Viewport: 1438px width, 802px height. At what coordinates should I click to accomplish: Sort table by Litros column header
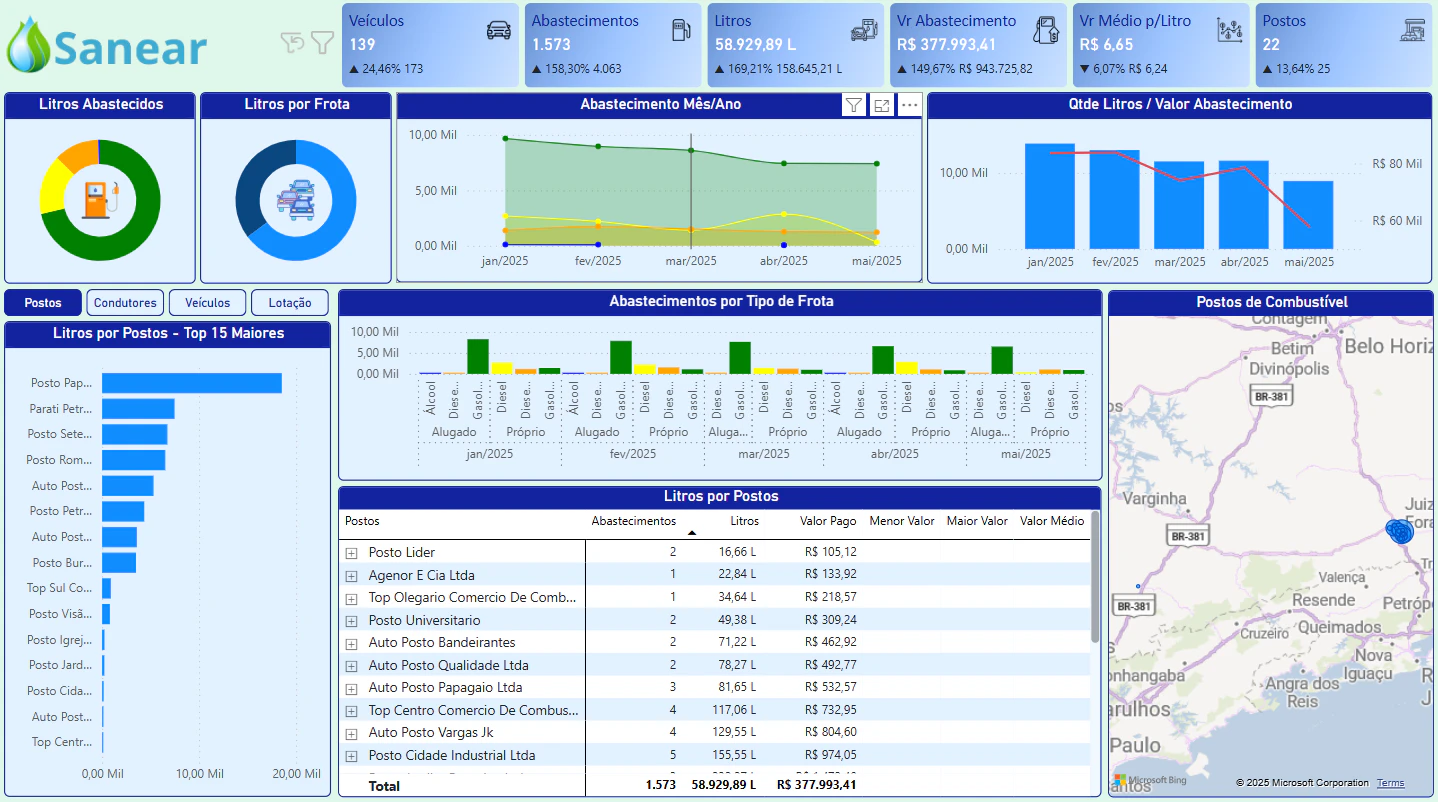point(744,521)
